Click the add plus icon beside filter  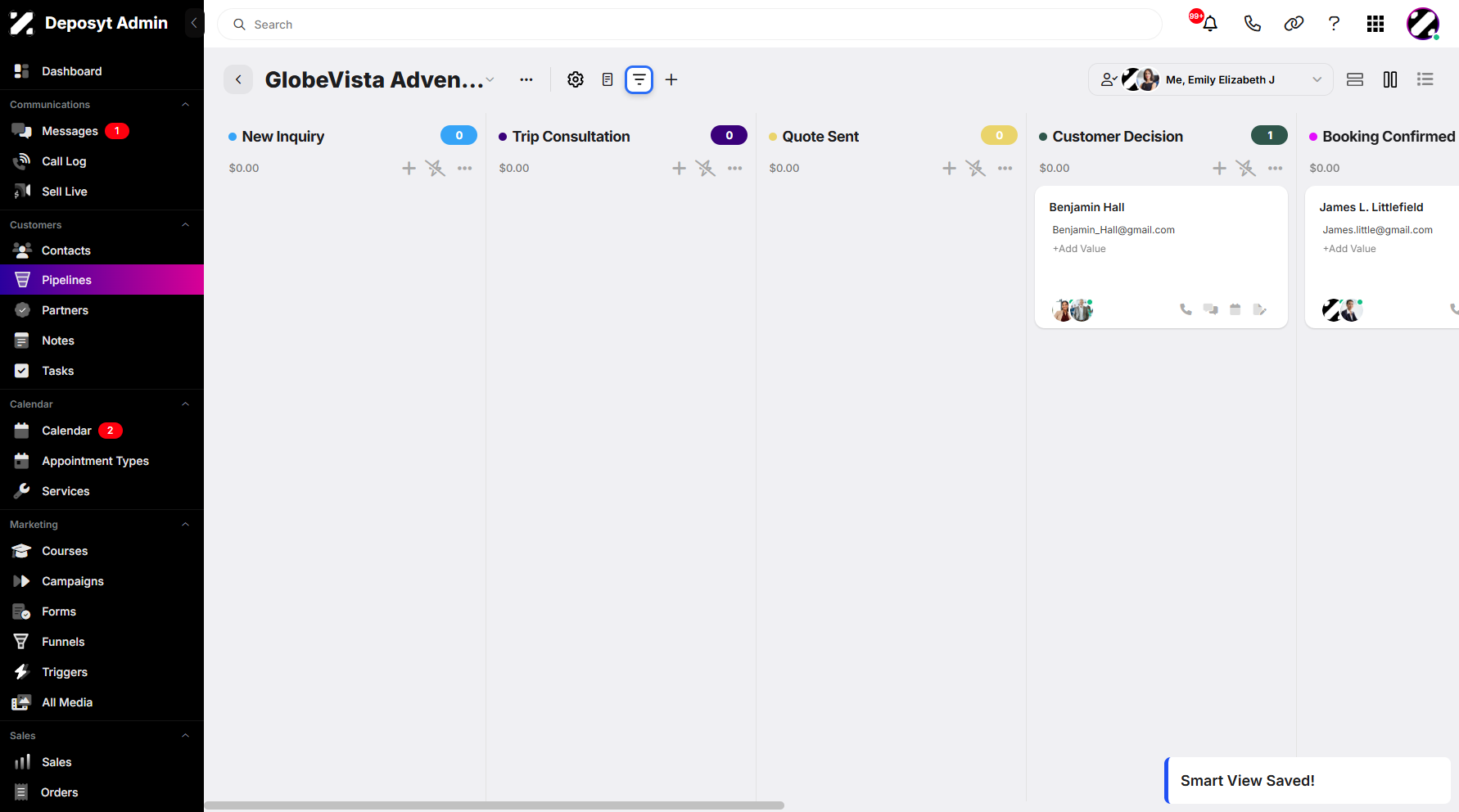[x=671, y=79]
